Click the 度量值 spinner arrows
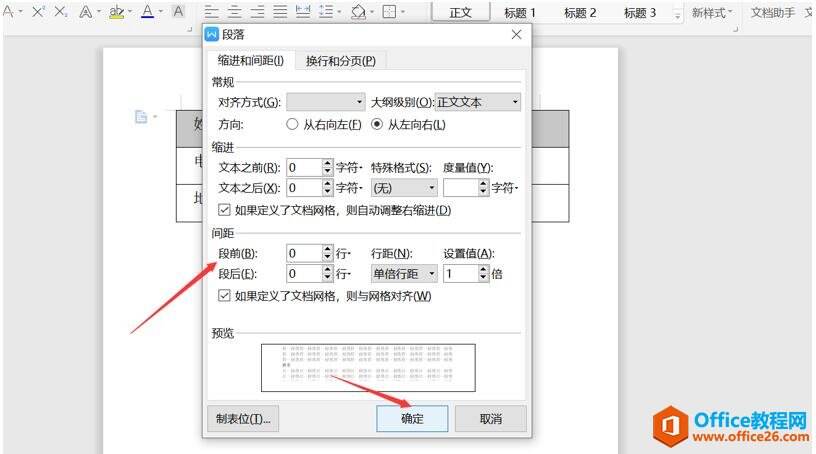Viewport: 816px width, 454px height. (484, 187)
